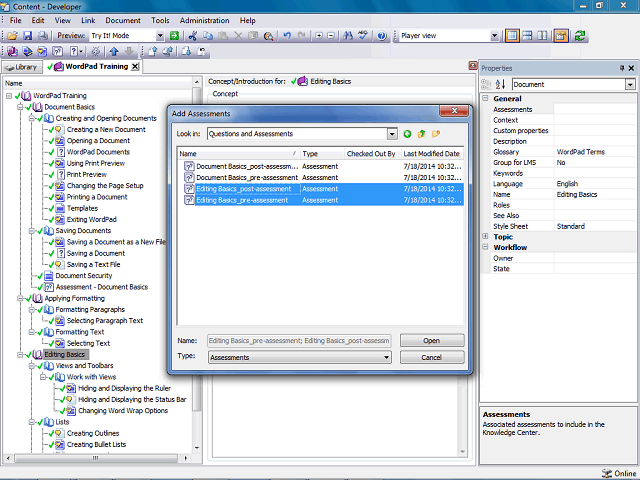The image size is (640, 480).
Task: Toggle the vertical split layout button
Action: (x=512, y=36)
